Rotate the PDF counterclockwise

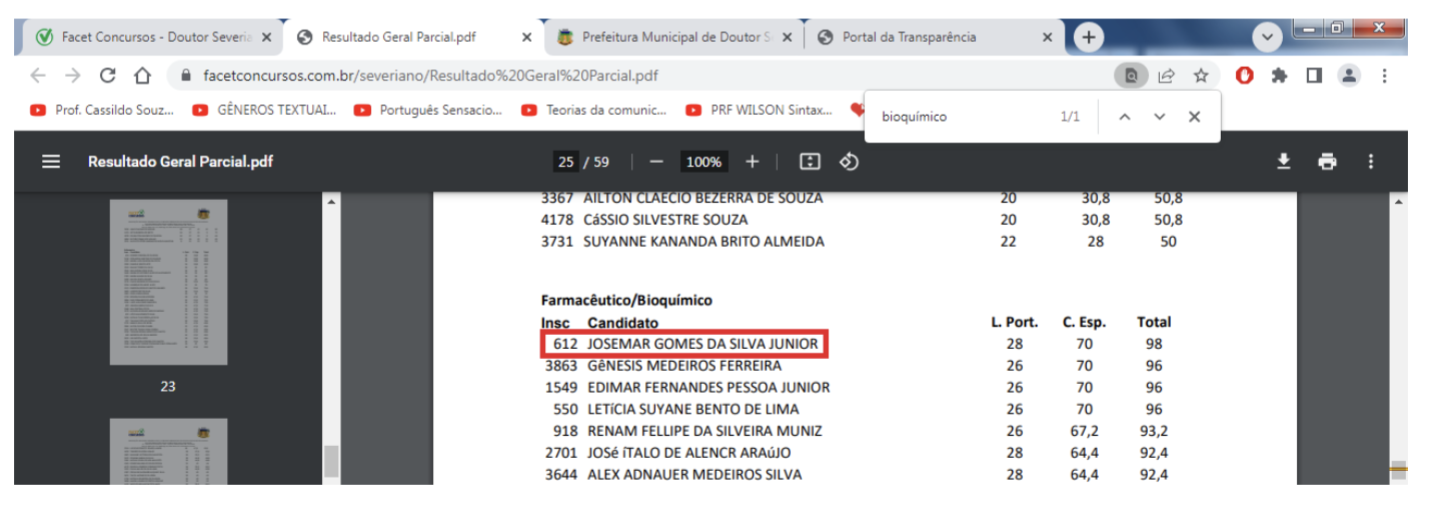coord(849,162)
